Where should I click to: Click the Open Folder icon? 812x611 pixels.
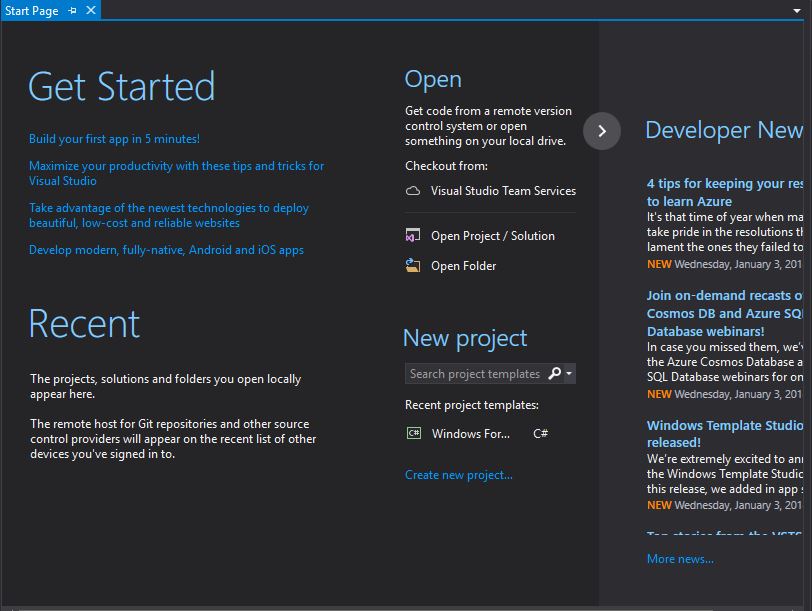click(x=413, y=266)
